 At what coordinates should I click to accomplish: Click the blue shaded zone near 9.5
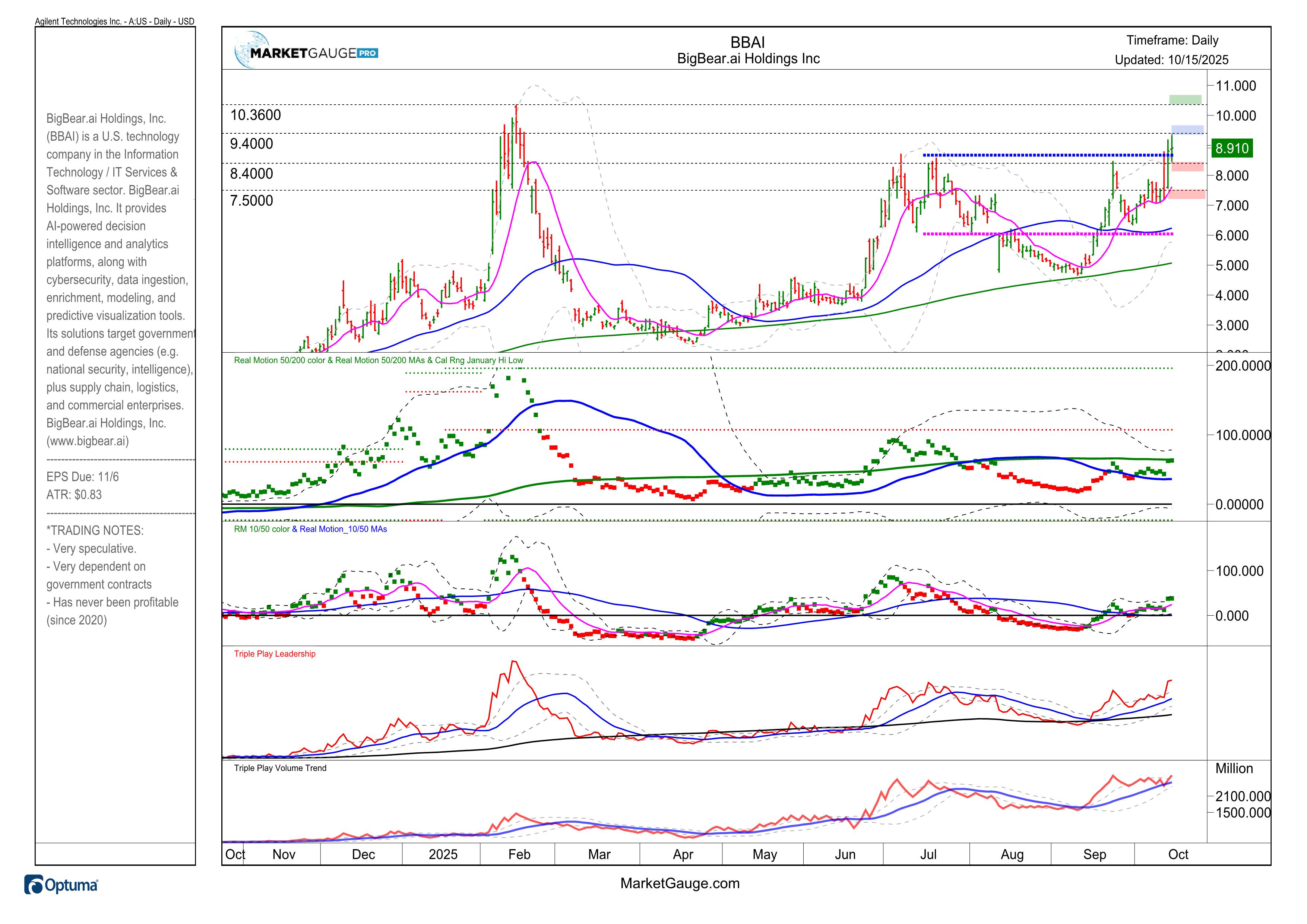(x=1187, y=130)
